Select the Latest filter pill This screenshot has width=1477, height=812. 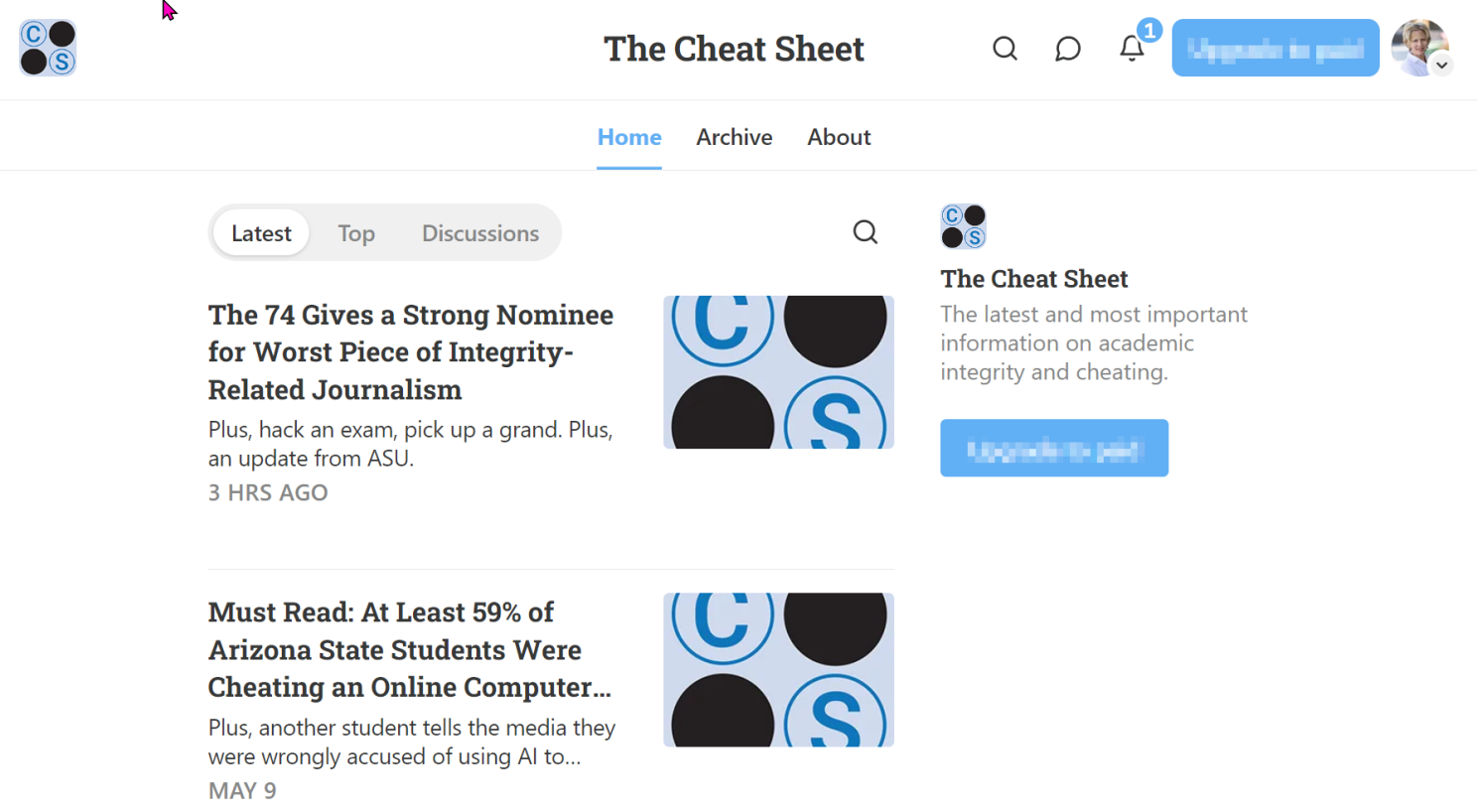click(x=261, y=233)
